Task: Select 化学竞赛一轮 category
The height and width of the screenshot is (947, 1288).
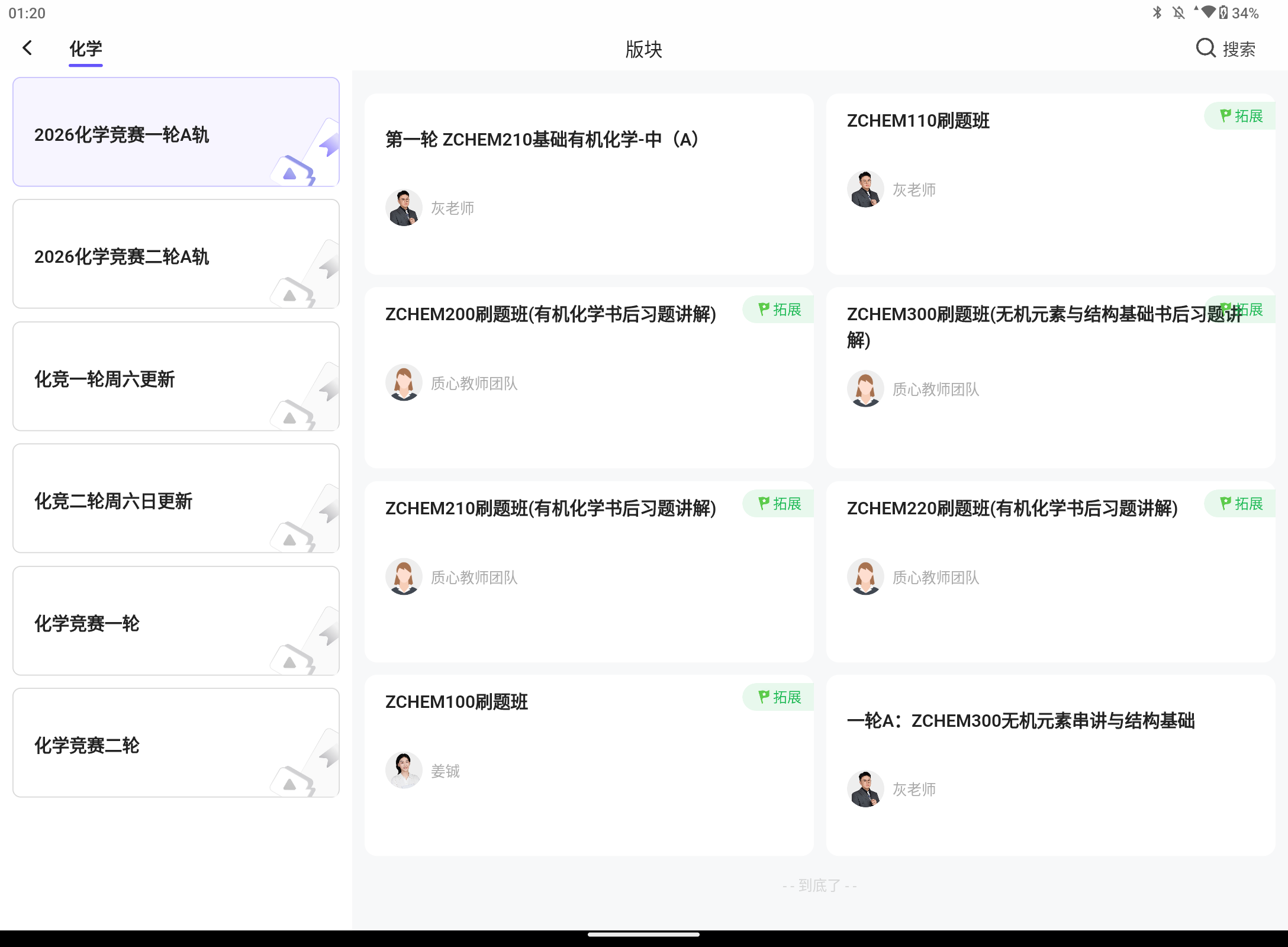Action: (176, 621)
